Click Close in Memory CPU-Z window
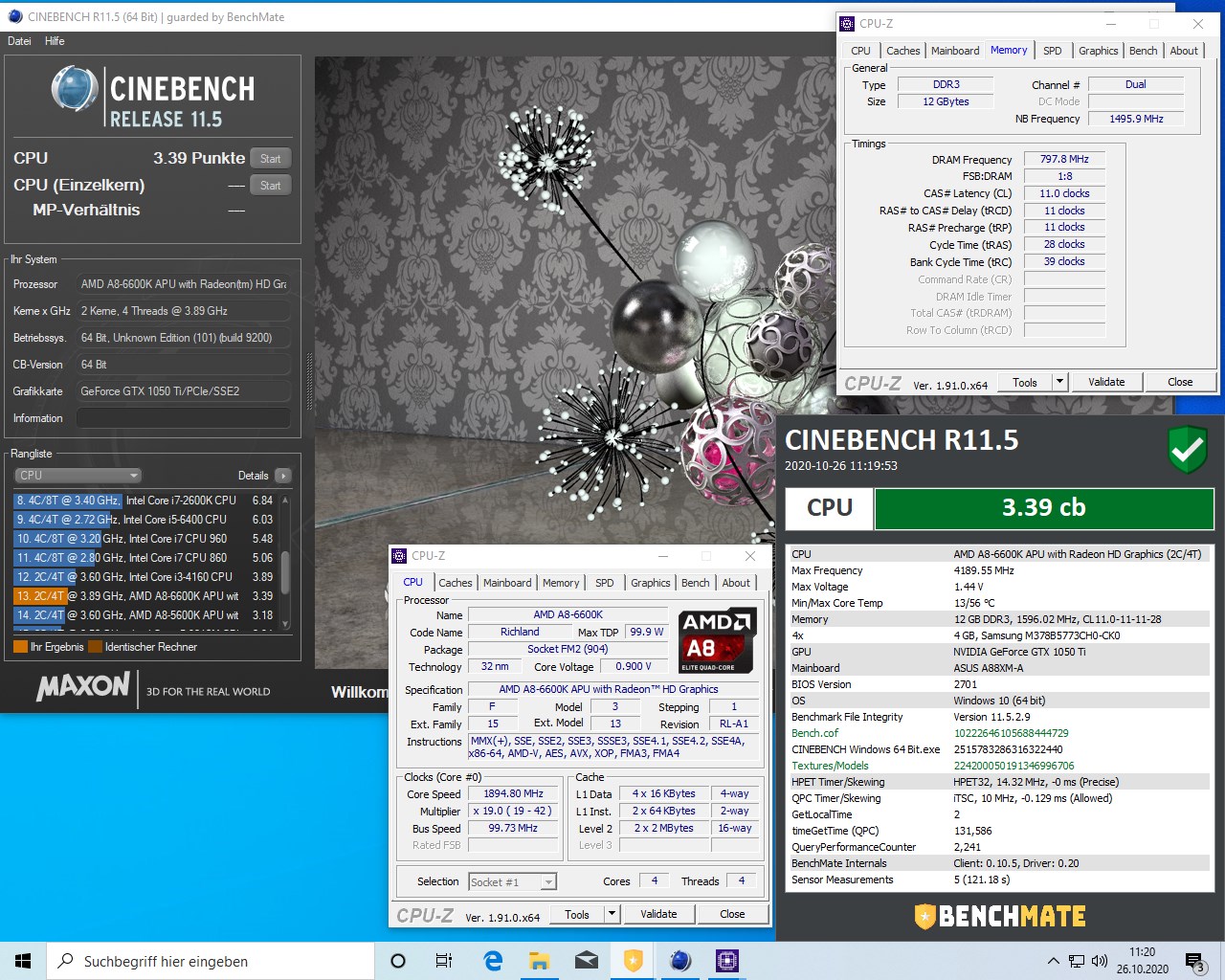The height and width of the screenshot is (980, 1225). pos(1180,382)
